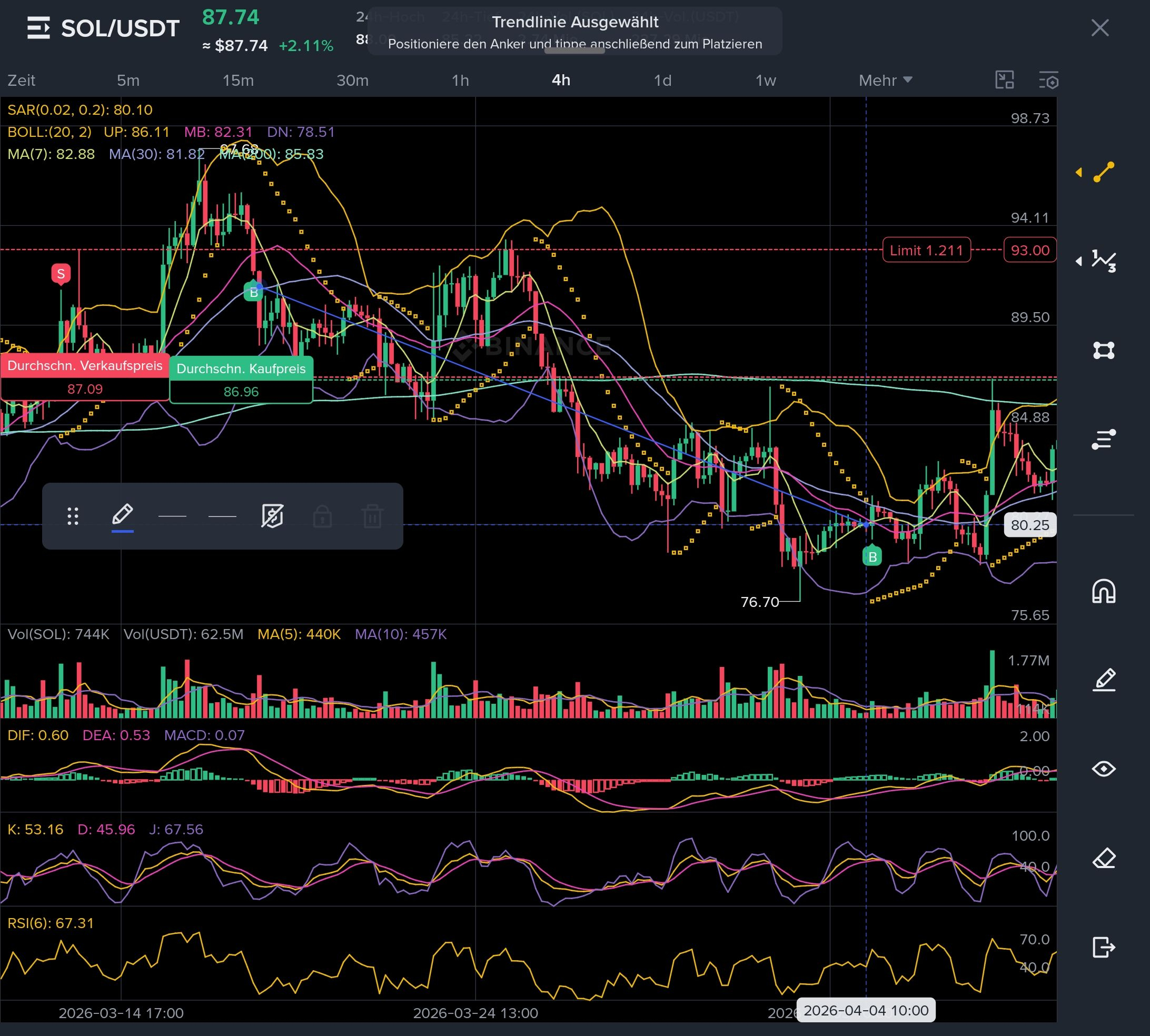Open Durchschn. Kaufpreis label
This screenshot has width=1150, height=1036.
241,380
